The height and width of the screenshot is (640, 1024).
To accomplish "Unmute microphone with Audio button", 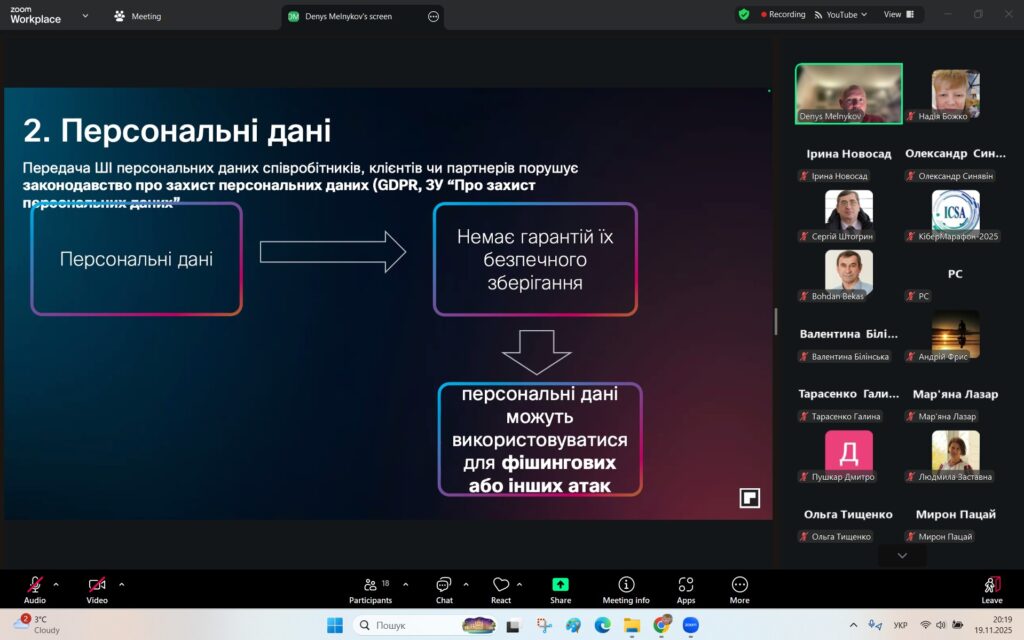I will coord(35,588).
